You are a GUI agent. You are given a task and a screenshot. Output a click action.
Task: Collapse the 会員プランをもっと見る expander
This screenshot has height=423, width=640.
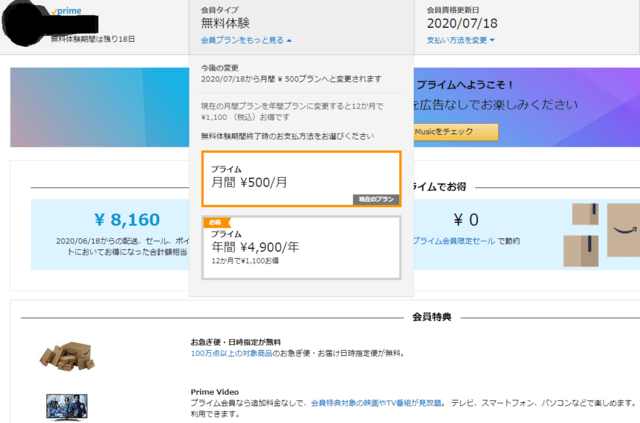click(246, 40)
